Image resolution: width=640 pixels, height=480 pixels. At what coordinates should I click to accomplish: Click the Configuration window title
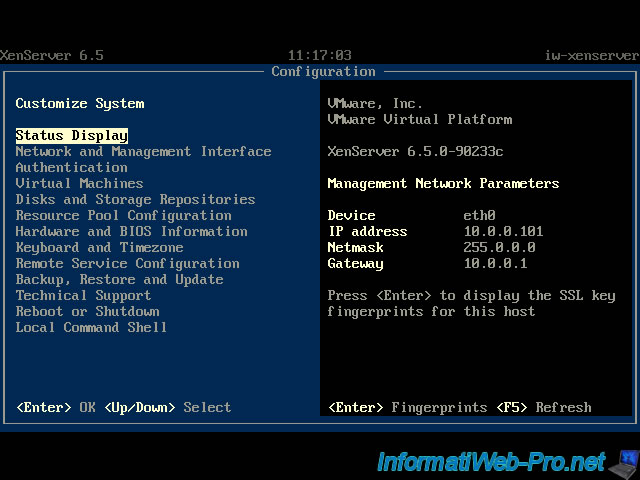(x=323, y=71)
